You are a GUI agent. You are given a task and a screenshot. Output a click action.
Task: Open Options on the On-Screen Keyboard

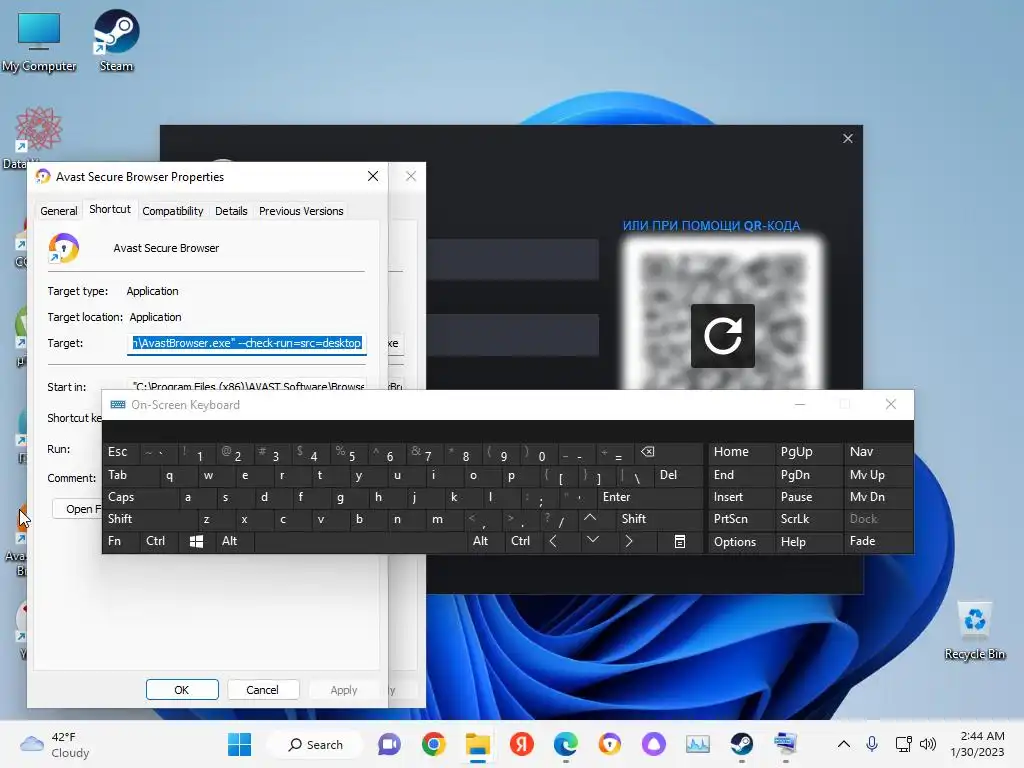[741, 542]
